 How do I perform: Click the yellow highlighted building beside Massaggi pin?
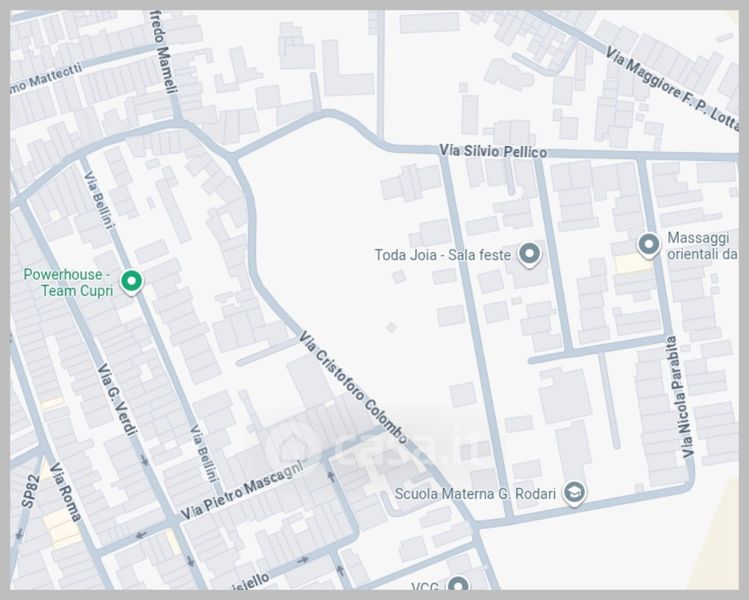point(630,264)
